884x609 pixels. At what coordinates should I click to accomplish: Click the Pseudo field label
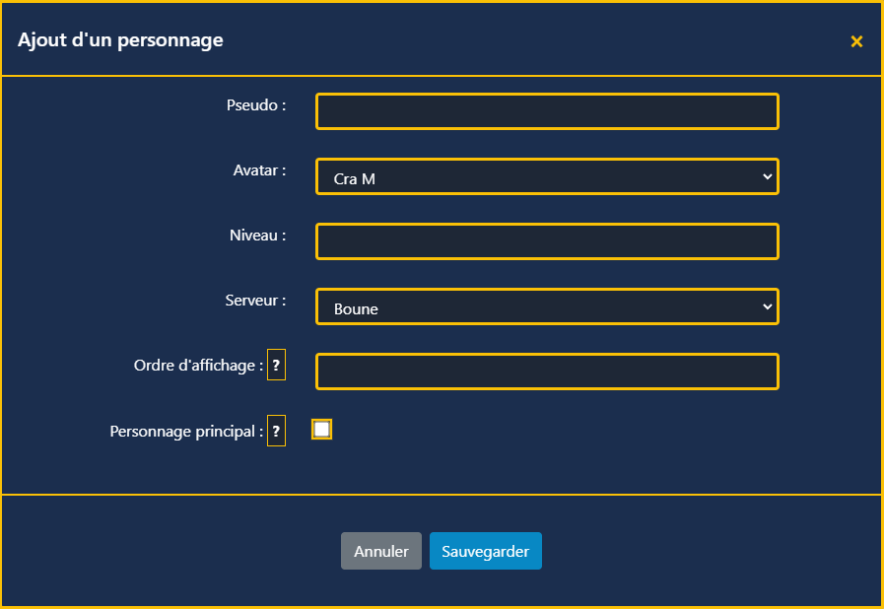256,104
